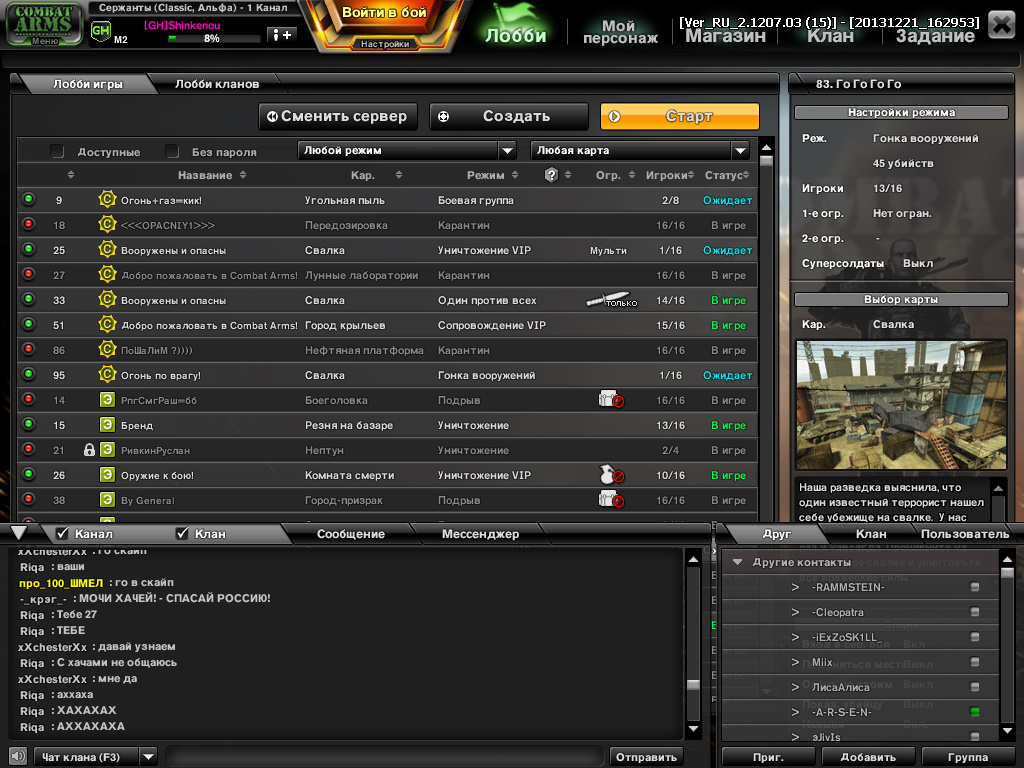Enable the Доступные filter checkbox
Screen dimensions: 1024x768
(57, 152)
